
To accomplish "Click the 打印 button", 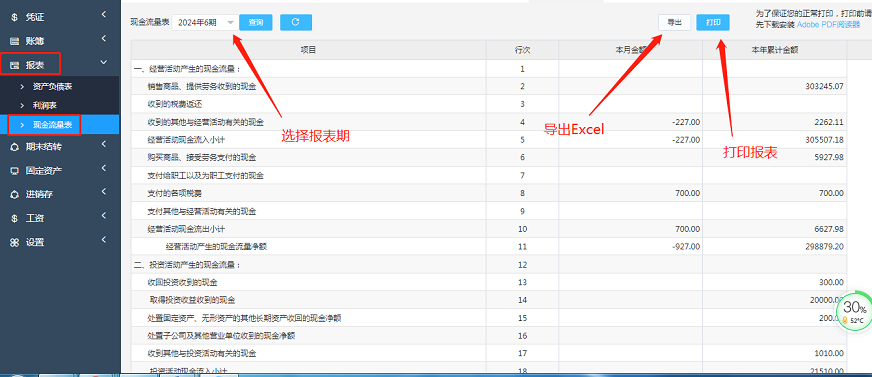I will pos(713,22).
